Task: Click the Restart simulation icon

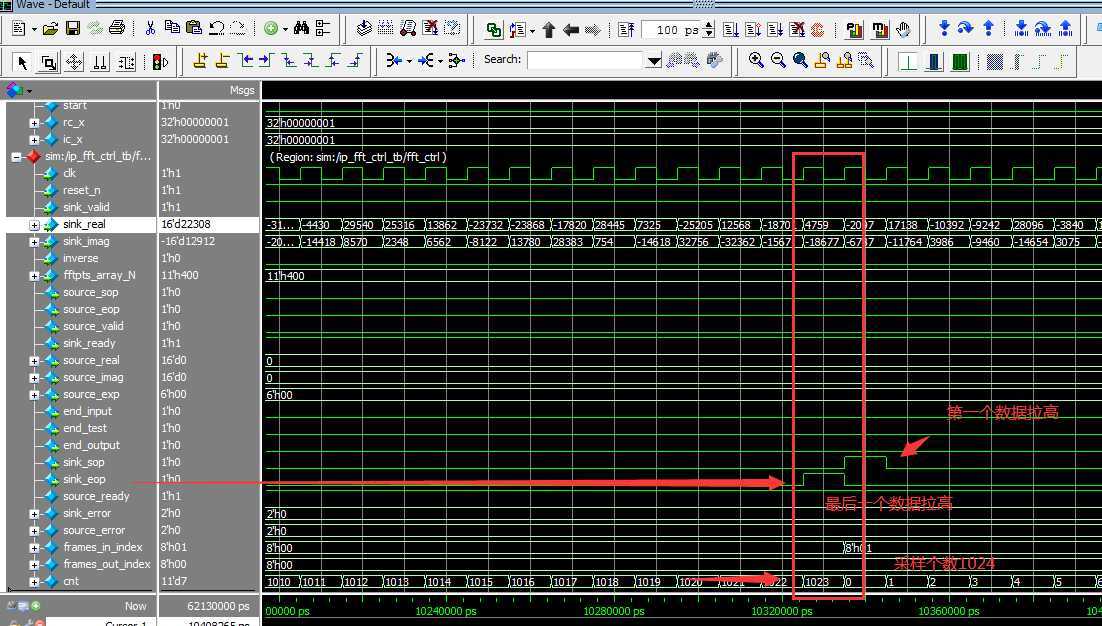Action: 626,30
